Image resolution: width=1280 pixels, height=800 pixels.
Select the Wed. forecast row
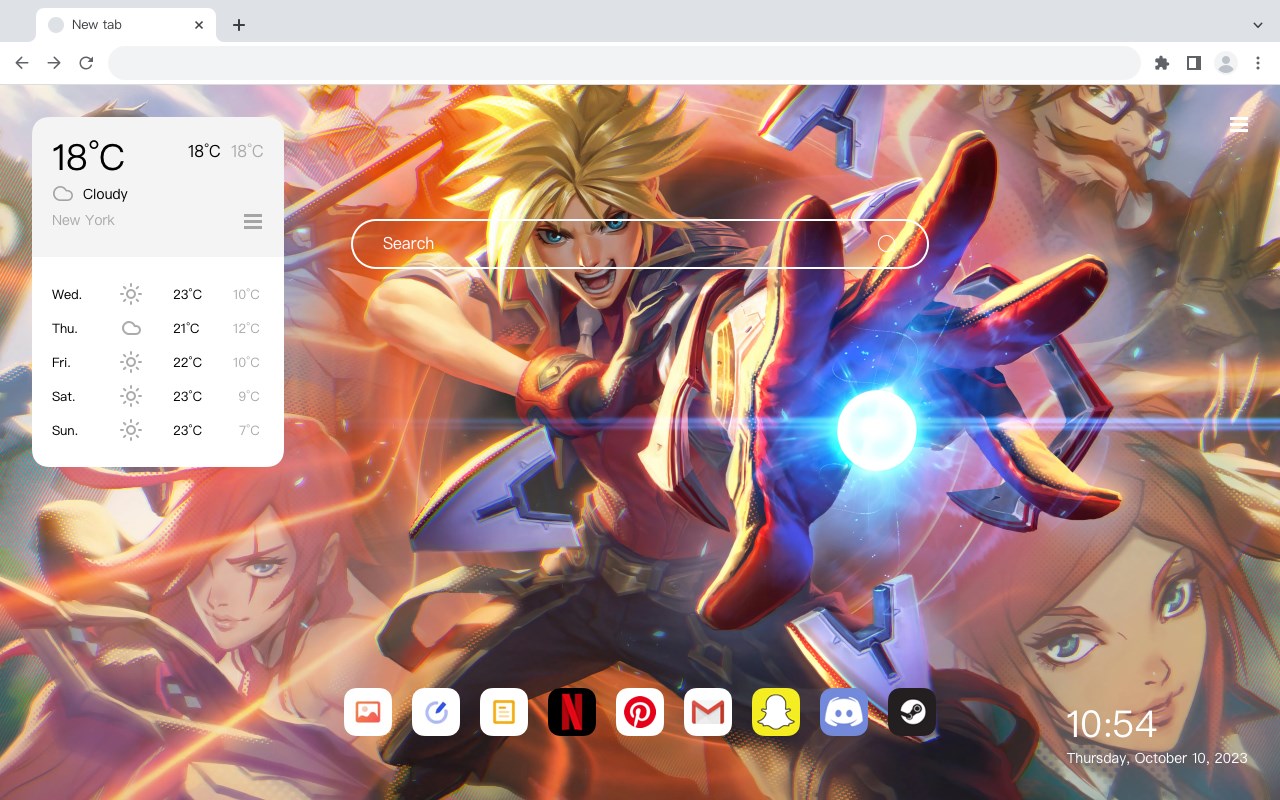(x=158, y=294)
